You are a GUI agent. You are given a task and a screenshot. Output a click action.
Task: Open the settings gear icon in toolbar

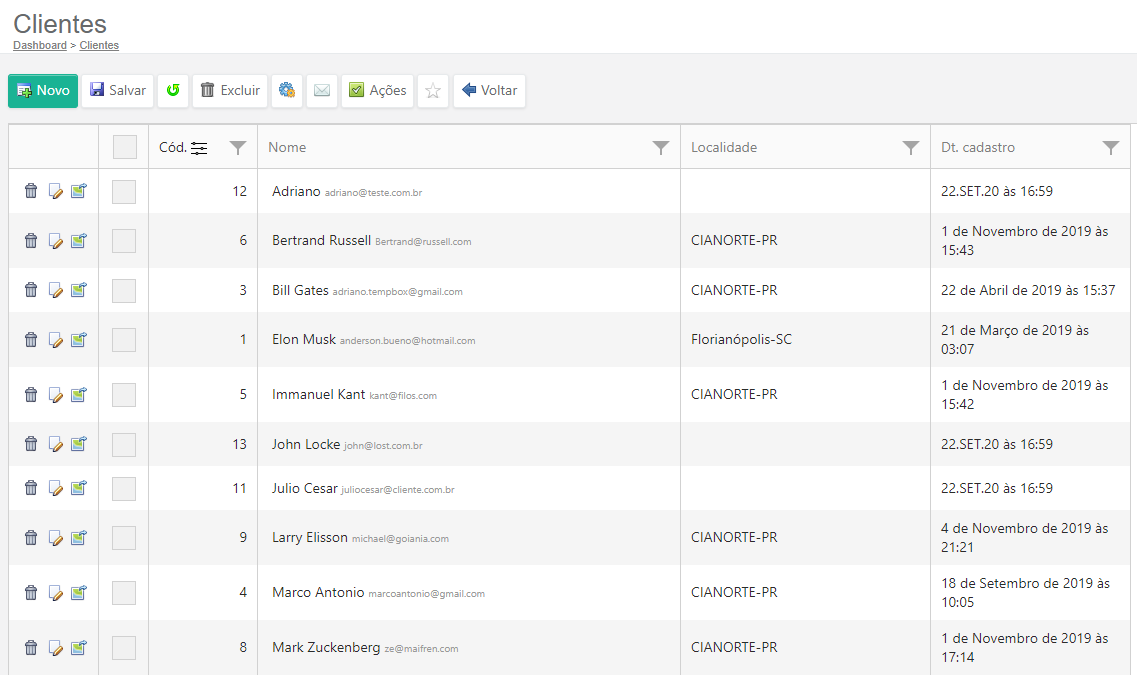287,91
